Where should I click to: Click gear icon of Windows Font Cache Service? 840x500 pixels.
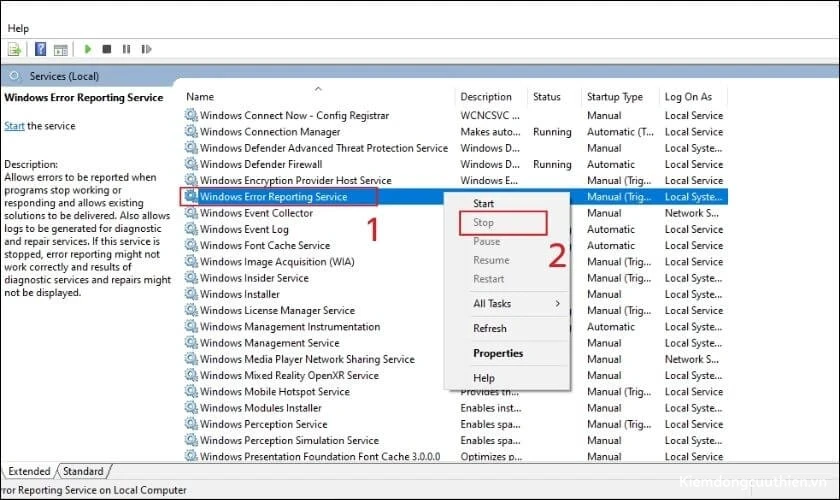click(x=191, y=245)
